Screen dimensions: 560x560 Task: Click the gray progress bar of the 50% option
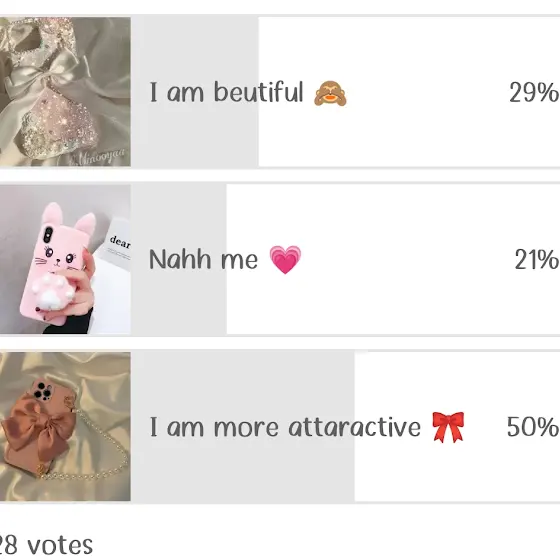point(243,426)
